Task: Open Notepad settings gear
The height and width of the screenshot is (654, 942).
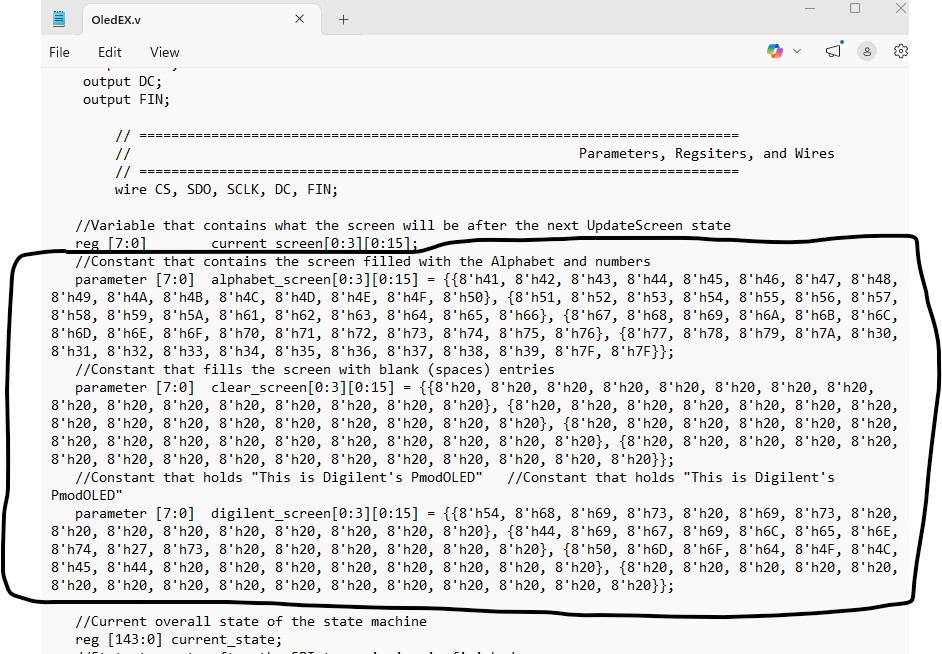Action: [x=900, y=51]
